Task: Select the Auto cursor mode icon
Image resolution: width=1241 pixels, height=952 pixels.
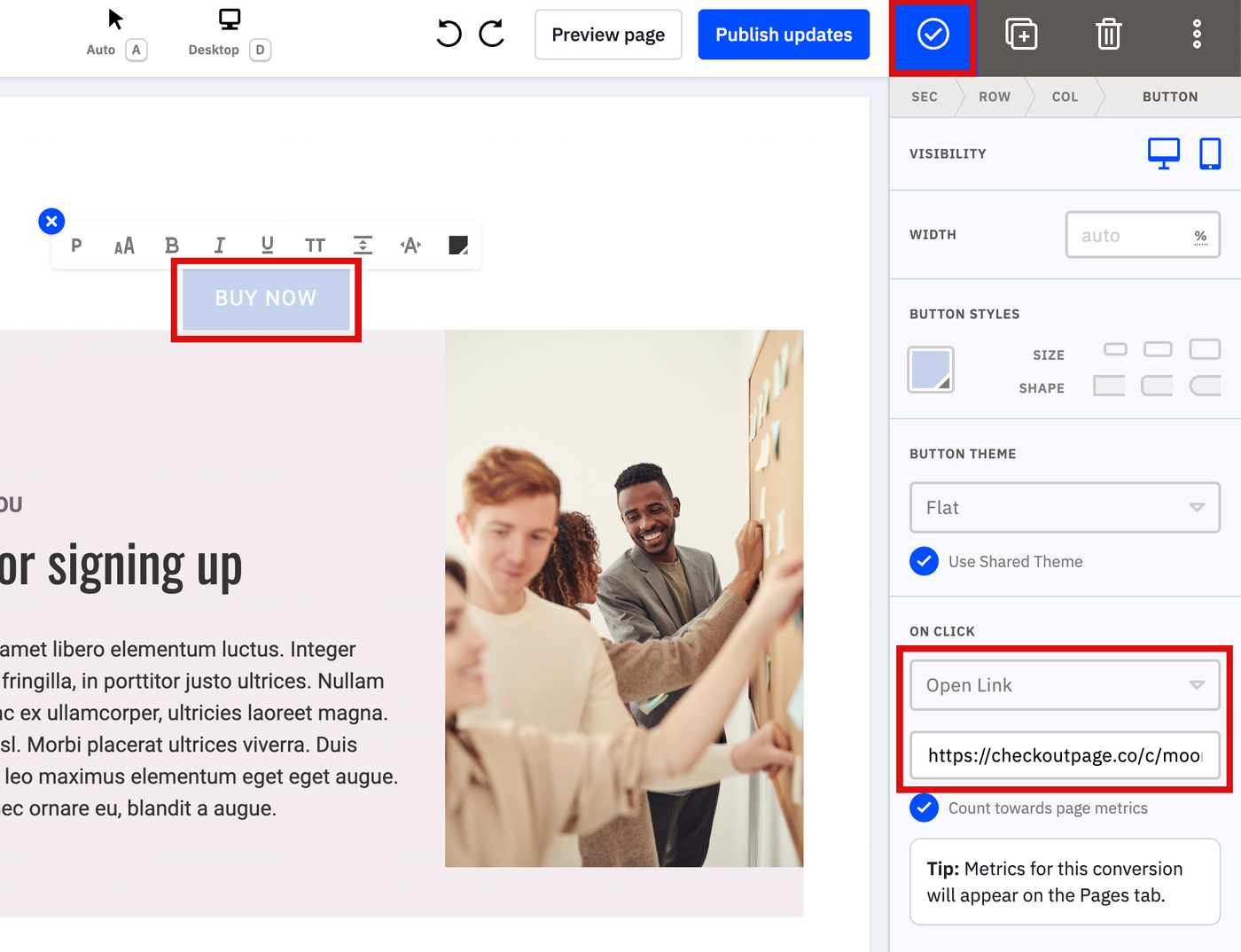Action: click(116, 20)
